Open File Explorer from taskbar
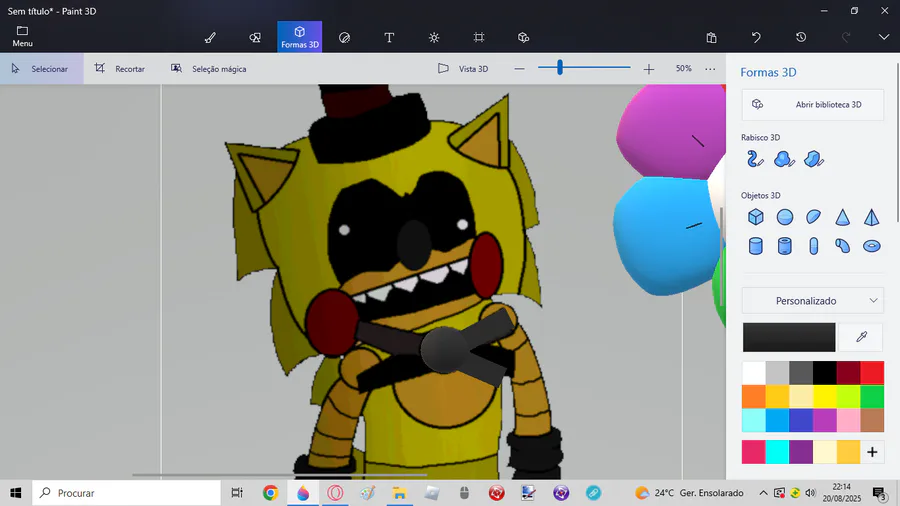The width and height of the screenshot is (900, 506). coord(399,493)
